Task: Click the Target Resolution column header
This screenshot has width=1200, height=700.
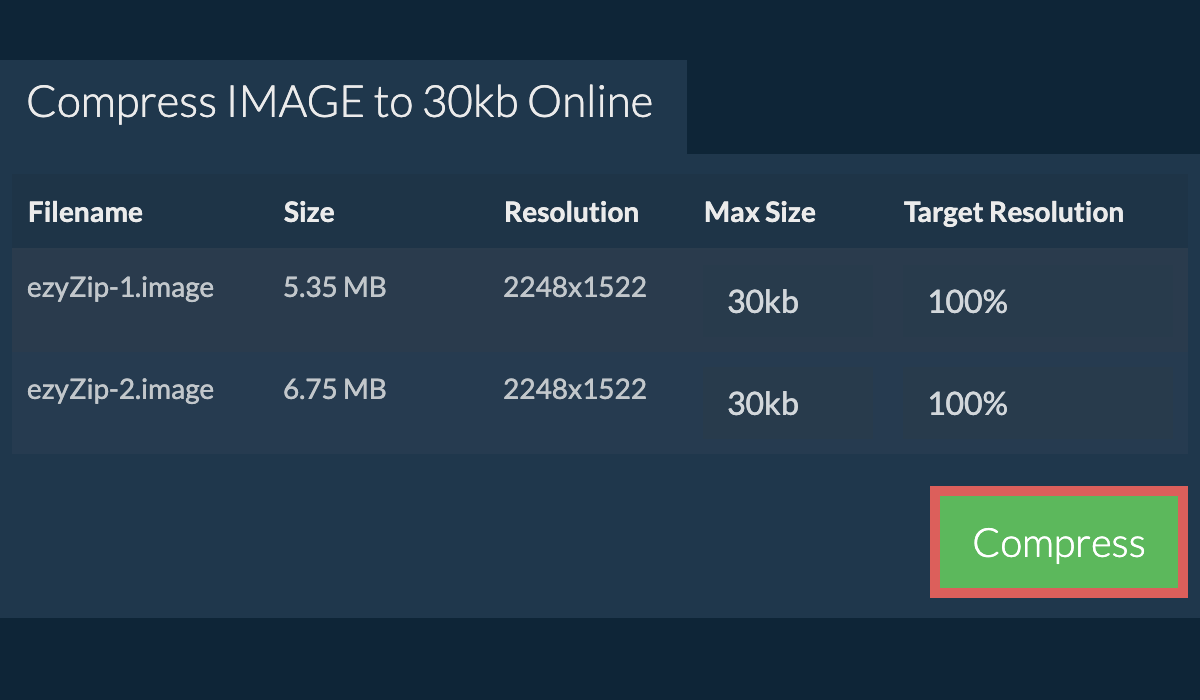Action: [x=1012, y=212]
